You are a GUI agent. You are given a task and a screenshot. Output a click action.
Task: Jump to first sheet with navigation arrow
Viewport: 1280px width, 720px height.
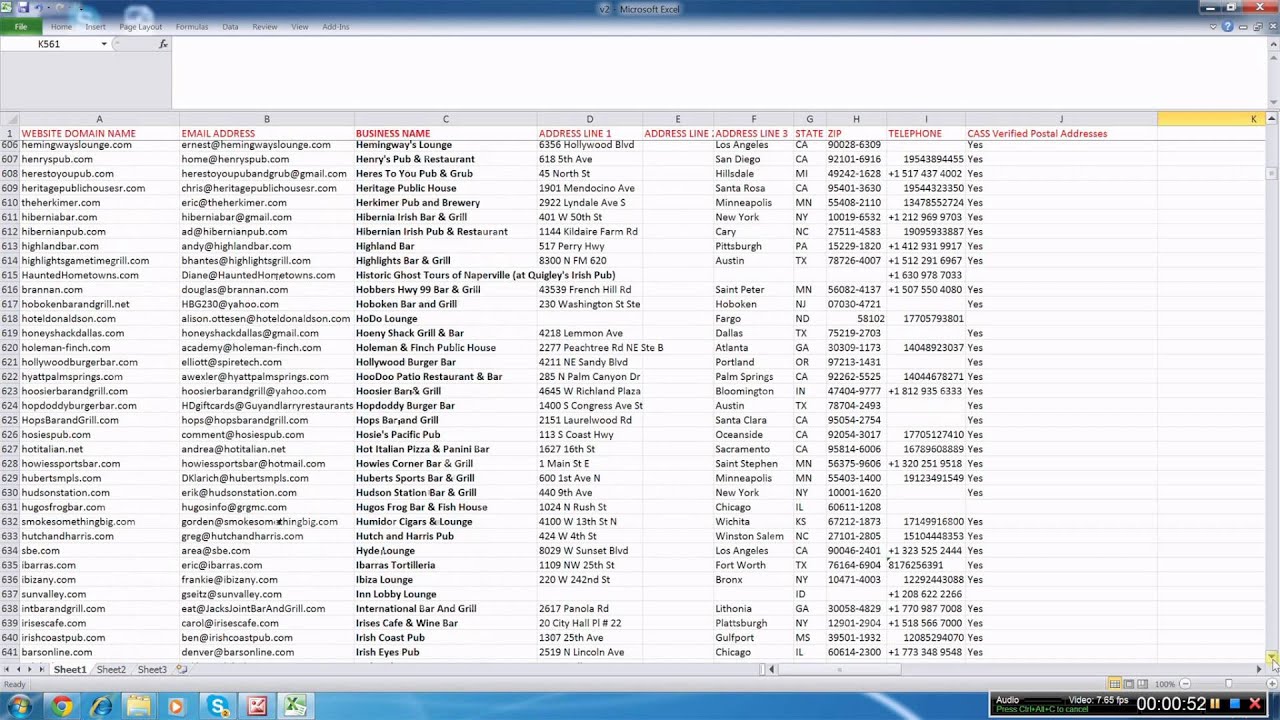pyautogui.click(x=7, y=669)
